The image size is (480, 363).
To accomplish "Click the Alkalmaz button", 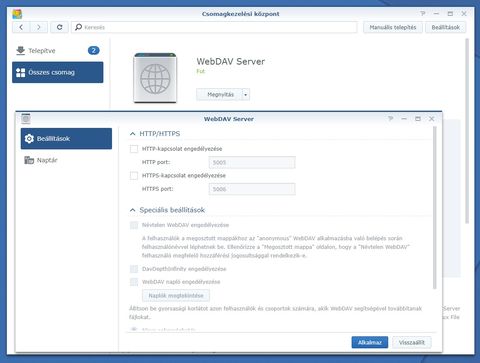I will [x=370, y=342].
